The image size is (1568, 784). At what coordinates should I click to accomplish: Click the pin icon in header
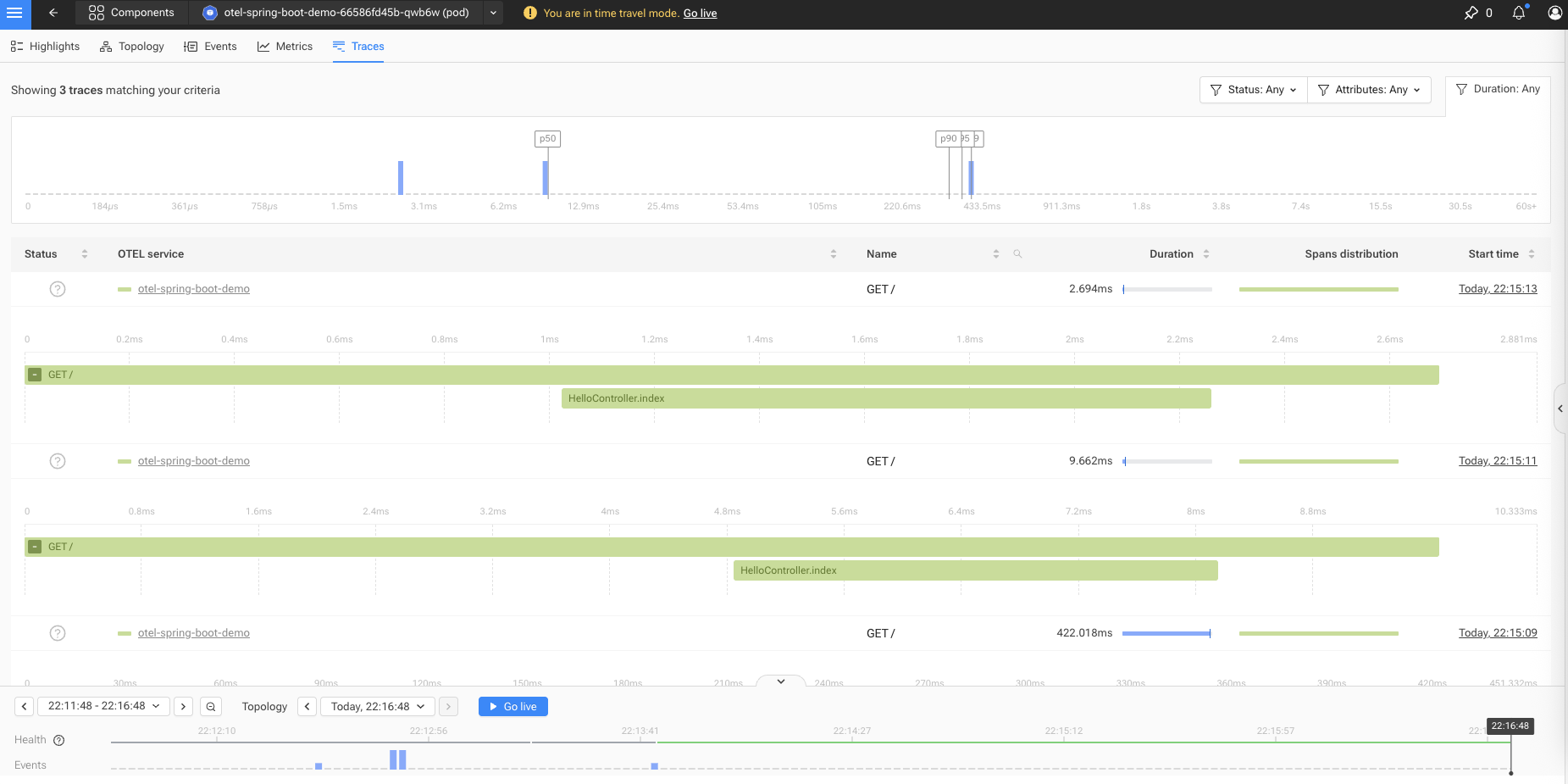(1471, 13)
